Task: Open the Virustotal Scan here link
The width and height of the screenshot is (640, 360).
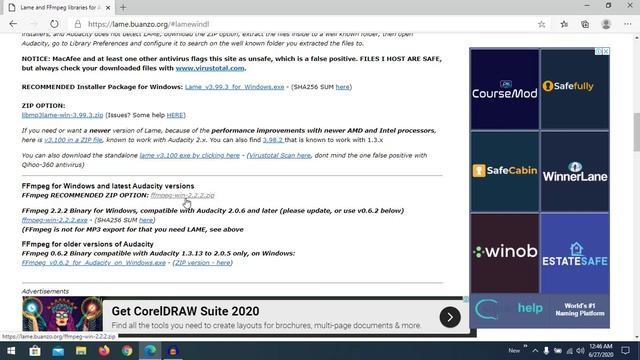Action: coord(280,156)
